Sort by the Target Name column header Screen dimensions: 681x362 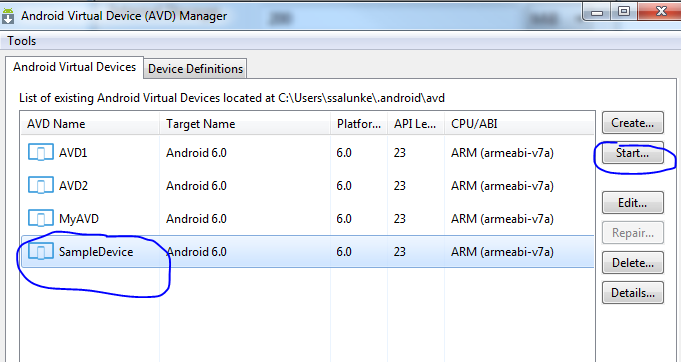pos(245,124)
